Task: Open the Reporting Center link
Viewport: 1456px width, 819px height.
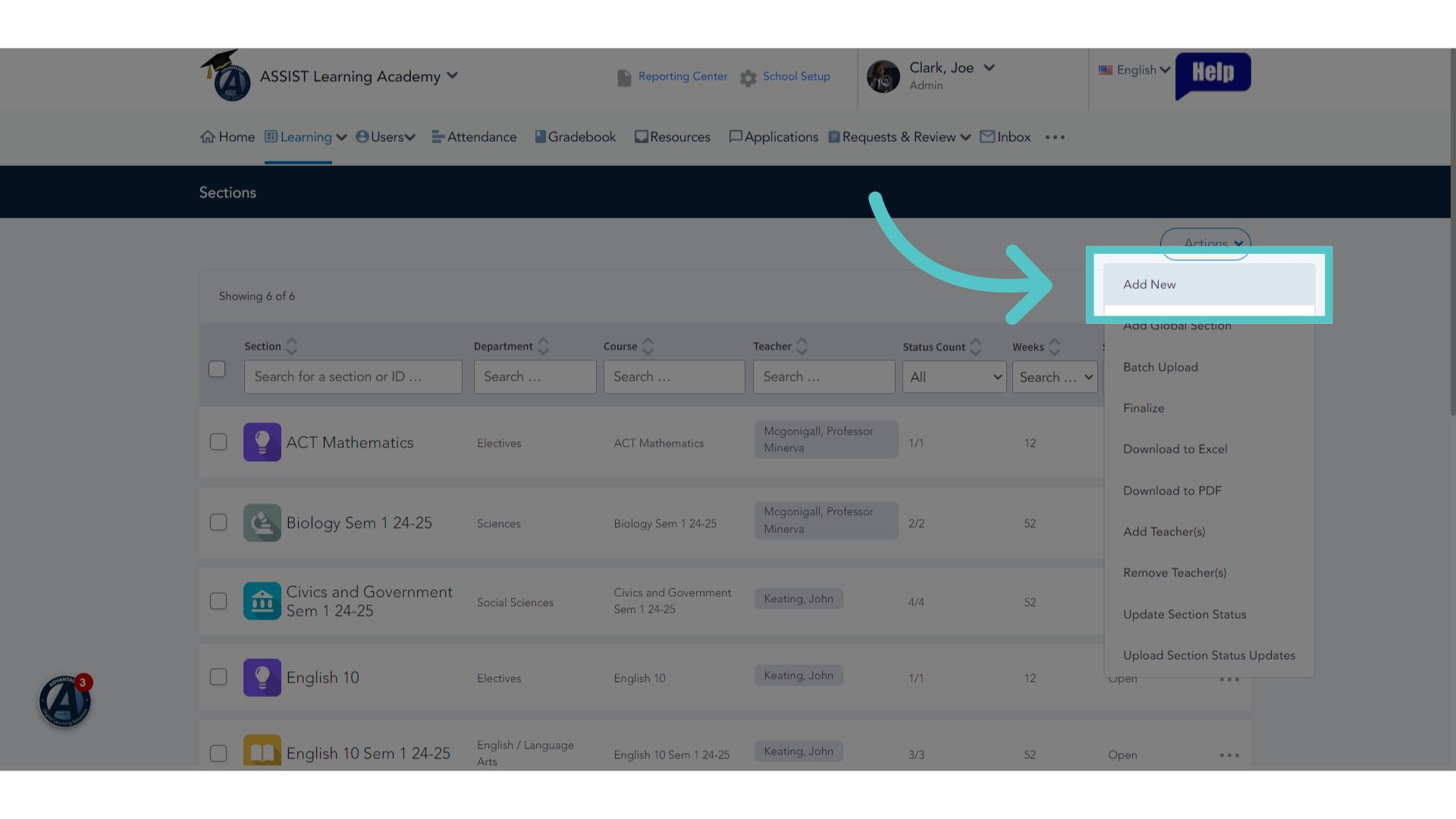Action: (x=682, y=77)
